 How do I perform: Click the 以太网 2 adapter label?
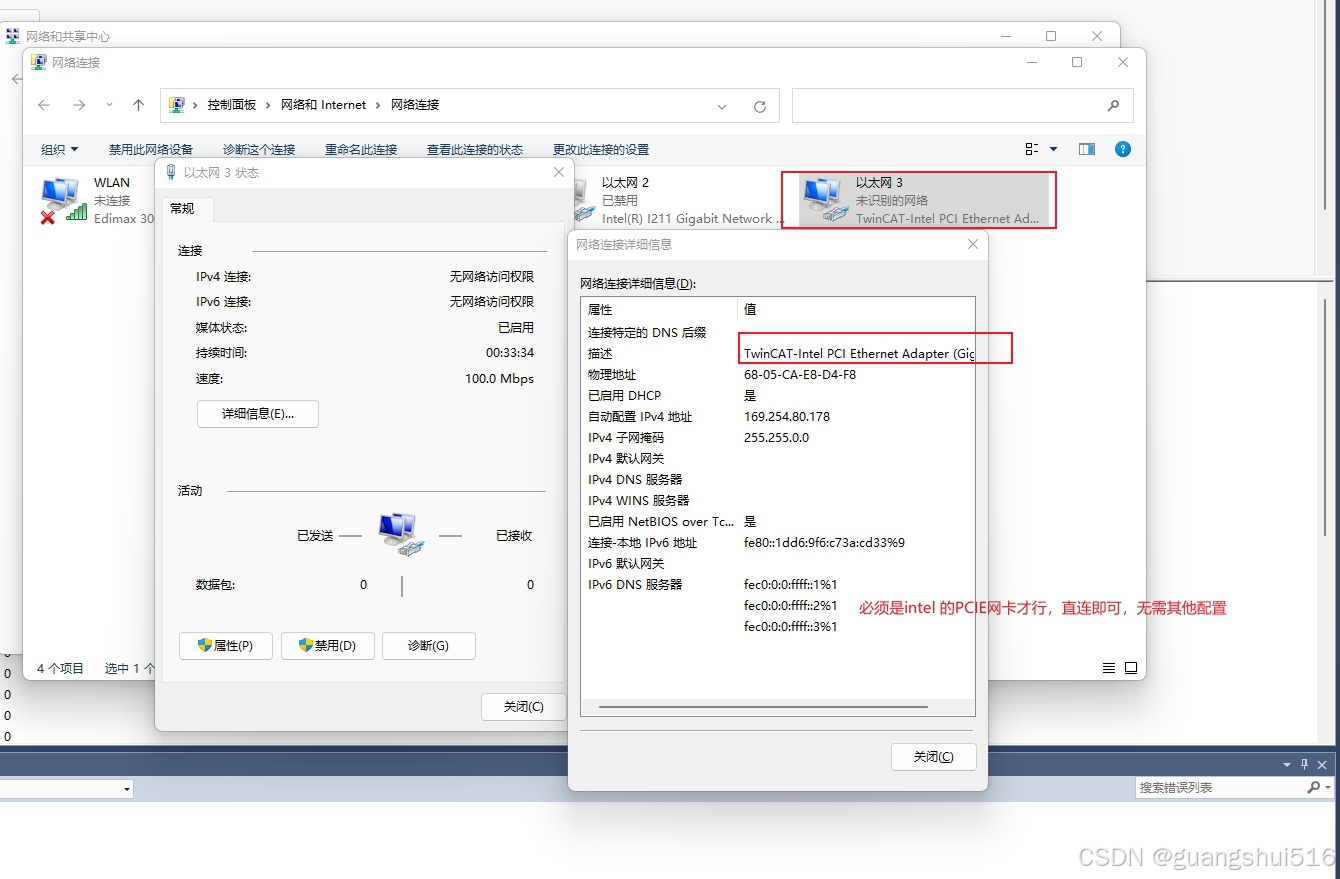click(x=625, y=183)
